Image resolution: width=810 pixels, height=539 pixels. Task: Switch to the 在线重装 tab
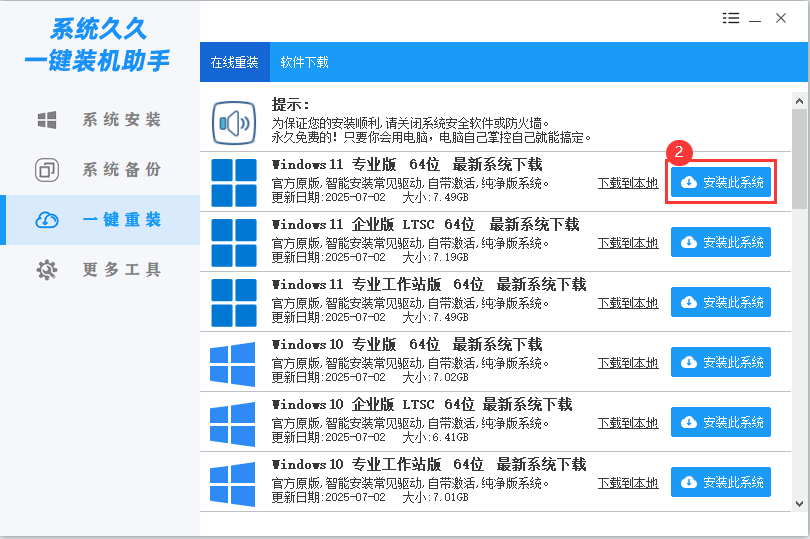pyautogui.click(x=234, y=62)
